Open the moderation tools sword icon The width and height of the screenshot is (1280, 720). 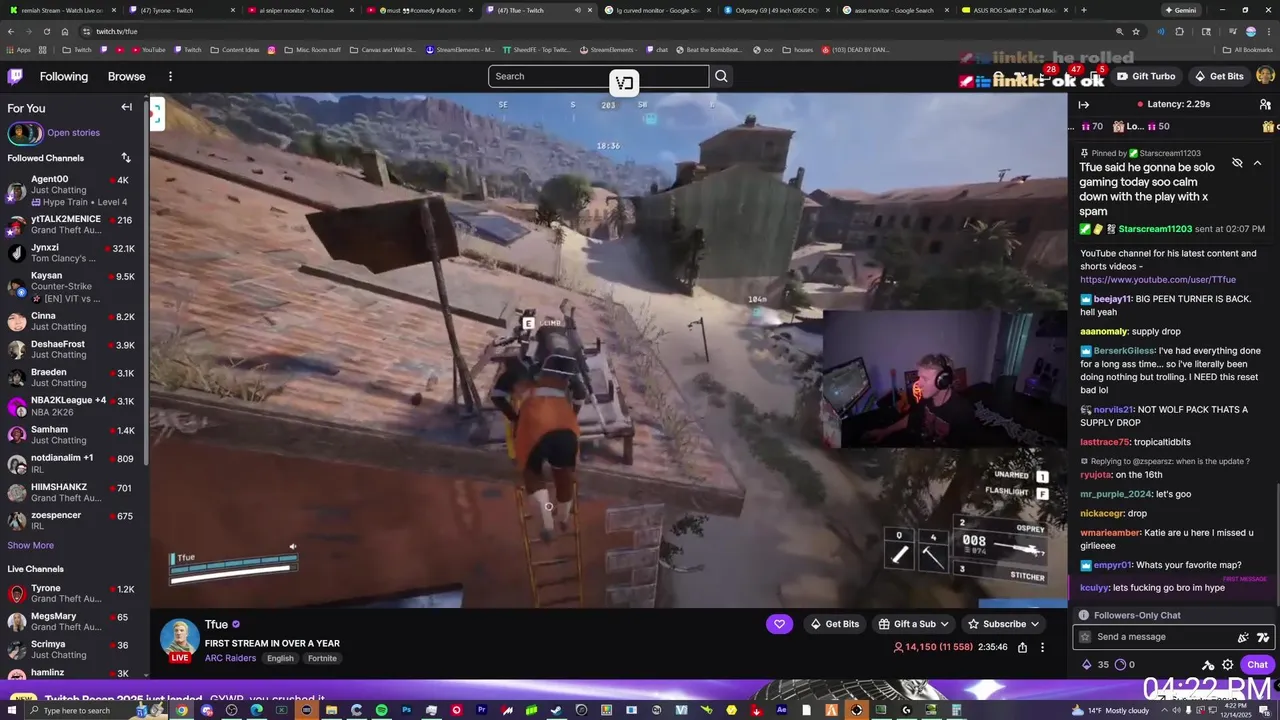[1208, 665]
